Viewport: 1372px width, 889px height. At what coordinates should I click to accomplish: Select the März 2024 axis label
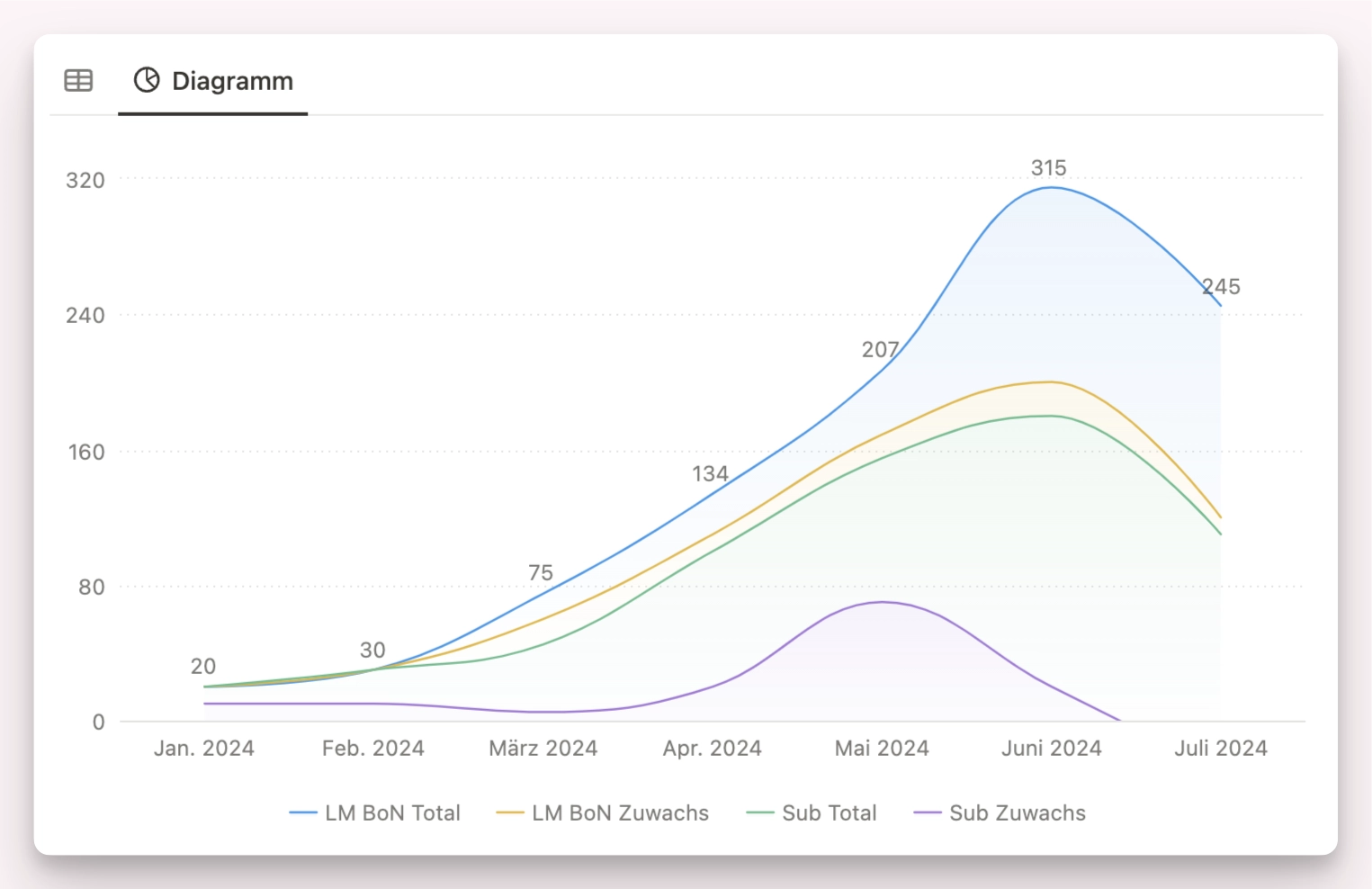tap(543, 748)
